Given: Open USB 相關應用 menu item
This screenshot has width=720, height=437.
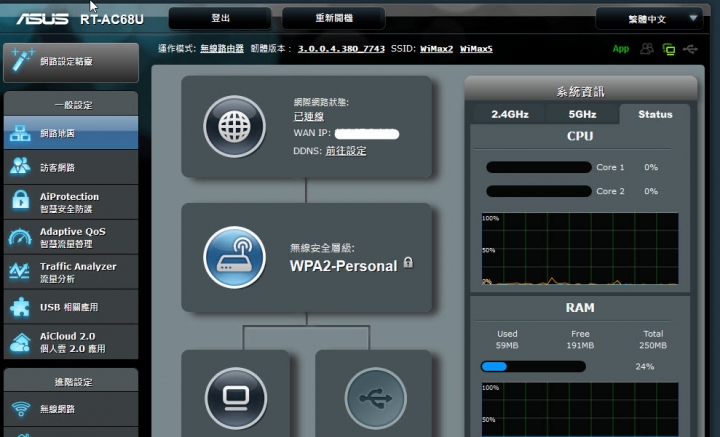Looking at the screenshot, I should [71, 307].
